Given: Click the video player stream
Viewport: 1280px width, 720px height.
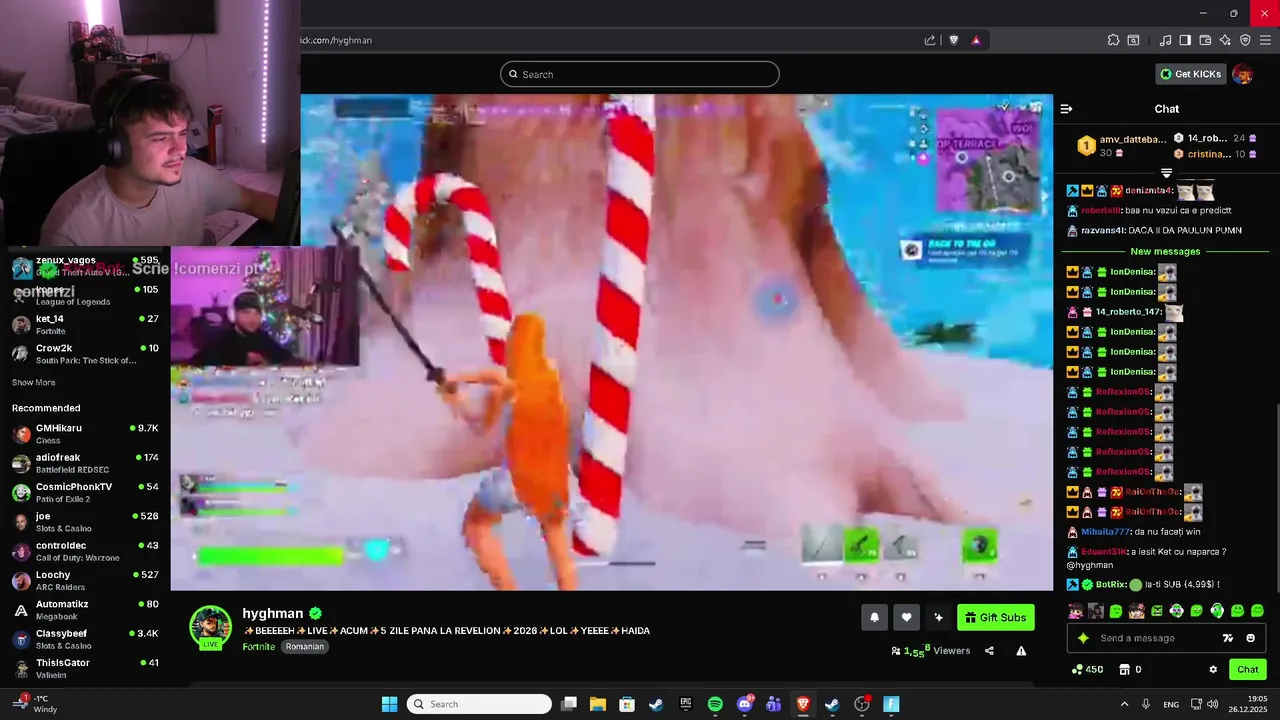Looking at the screenshot, I should pyautogui.click(x=612, y=342).
